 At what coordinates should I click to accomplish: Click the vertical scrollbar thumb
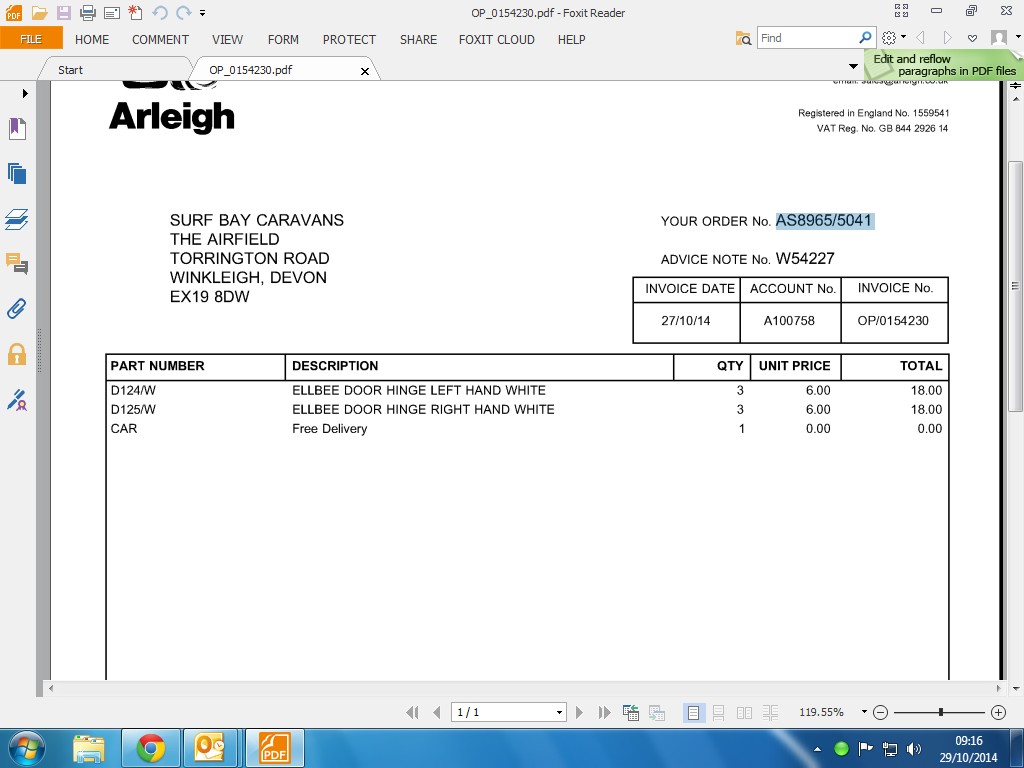click(x=1015, y=286)
